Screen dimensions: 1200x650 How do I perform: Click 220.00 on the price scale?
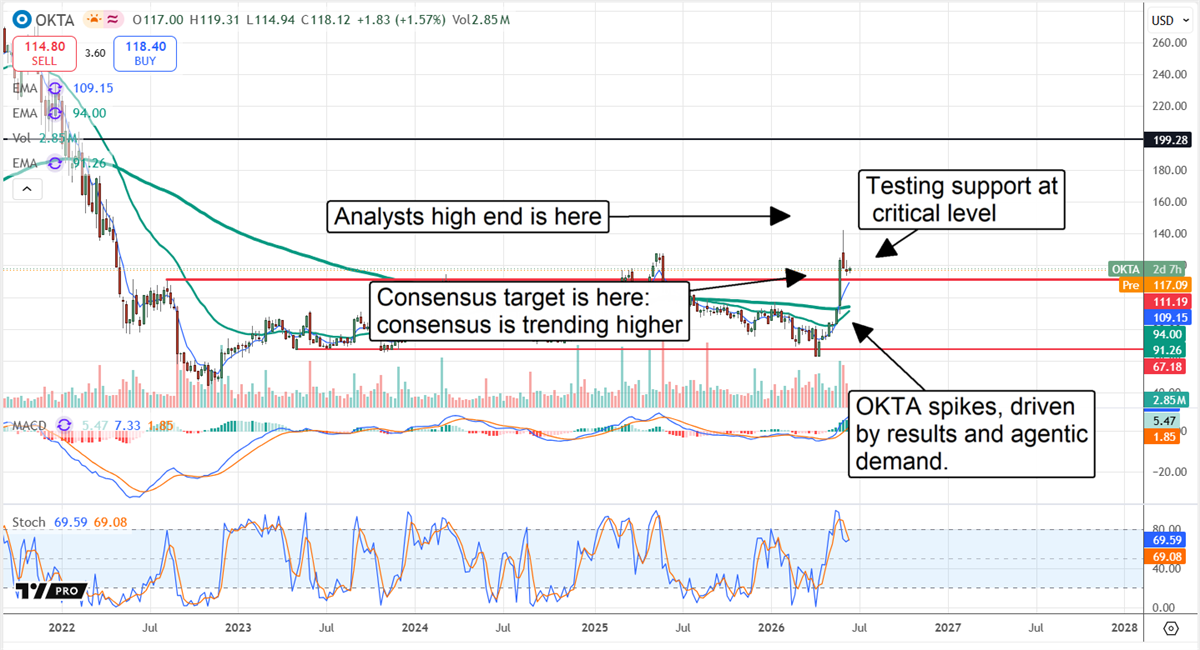tap(1170, 106)
